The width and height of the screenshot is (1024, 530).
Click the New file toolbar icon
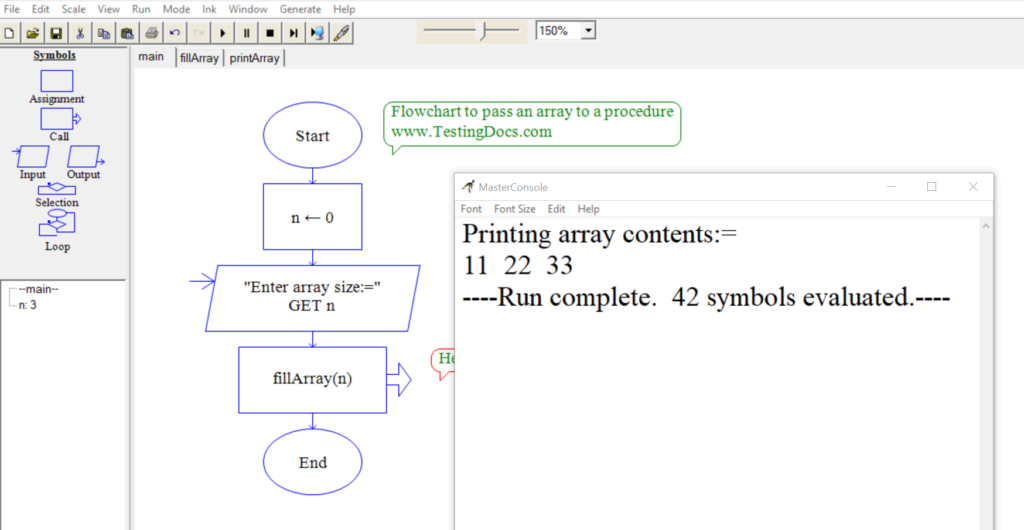click(9, 33)
